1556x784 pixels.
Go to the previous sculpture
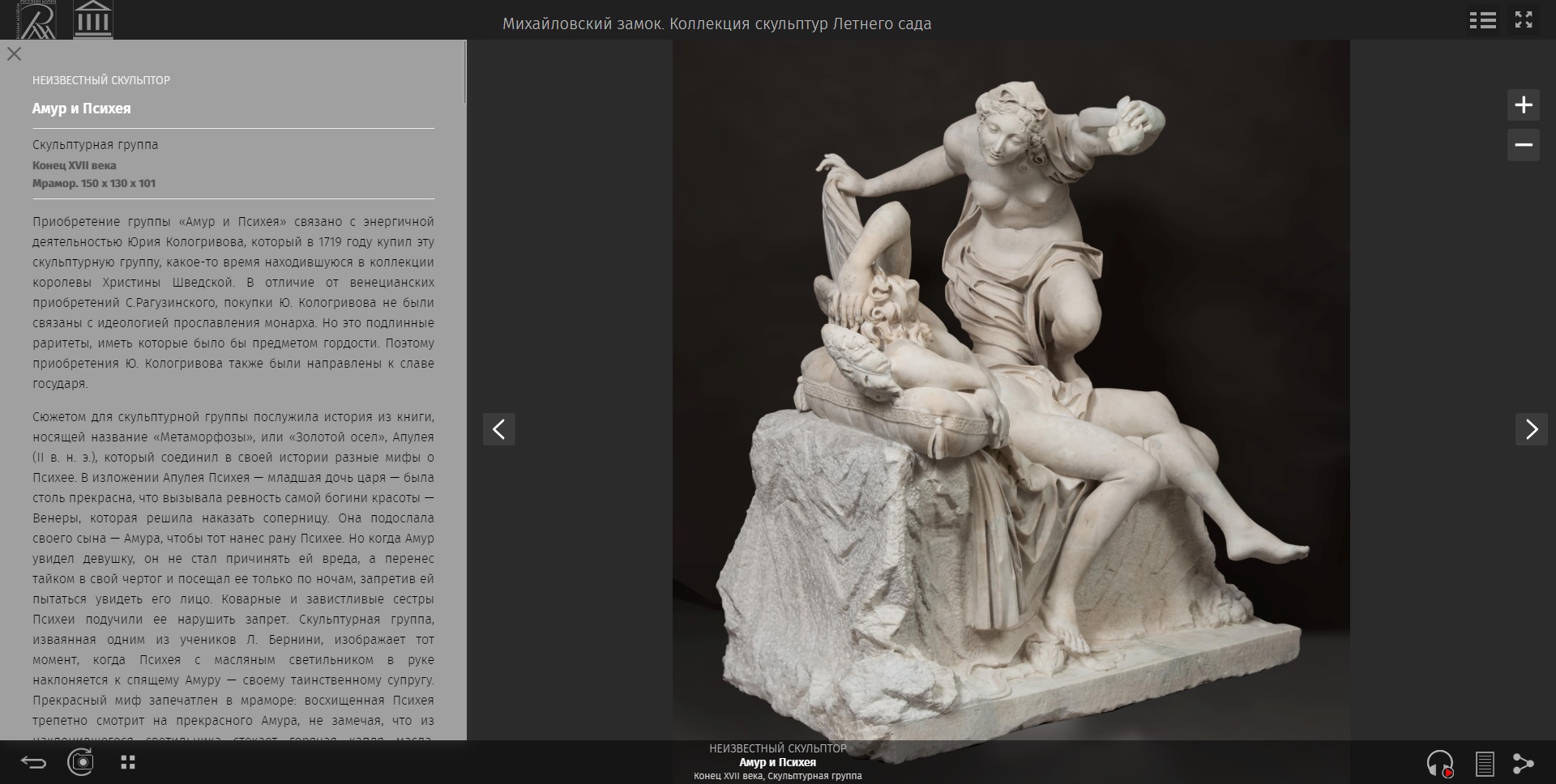pyautogui.click(x=499, y=429)
